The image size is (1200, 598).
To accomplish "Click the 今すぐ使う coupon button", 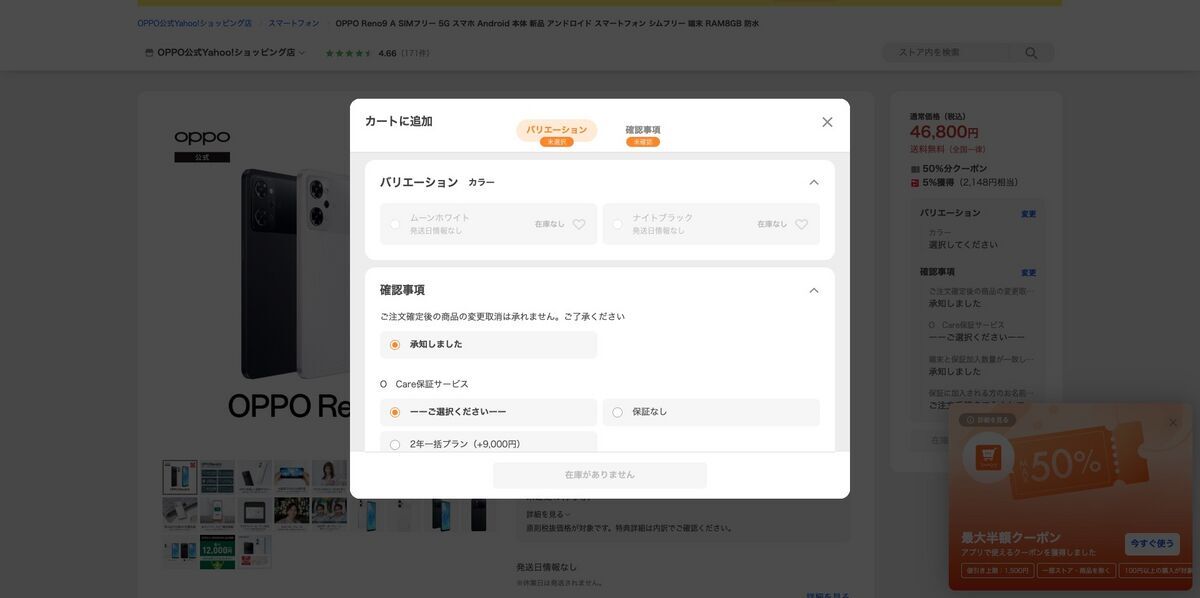I will point(1152,544).
